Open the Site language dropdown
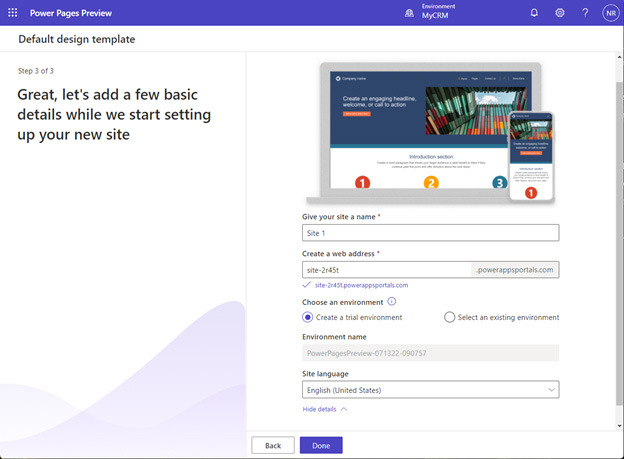This screenshot has height=459, width=624. 431,390
